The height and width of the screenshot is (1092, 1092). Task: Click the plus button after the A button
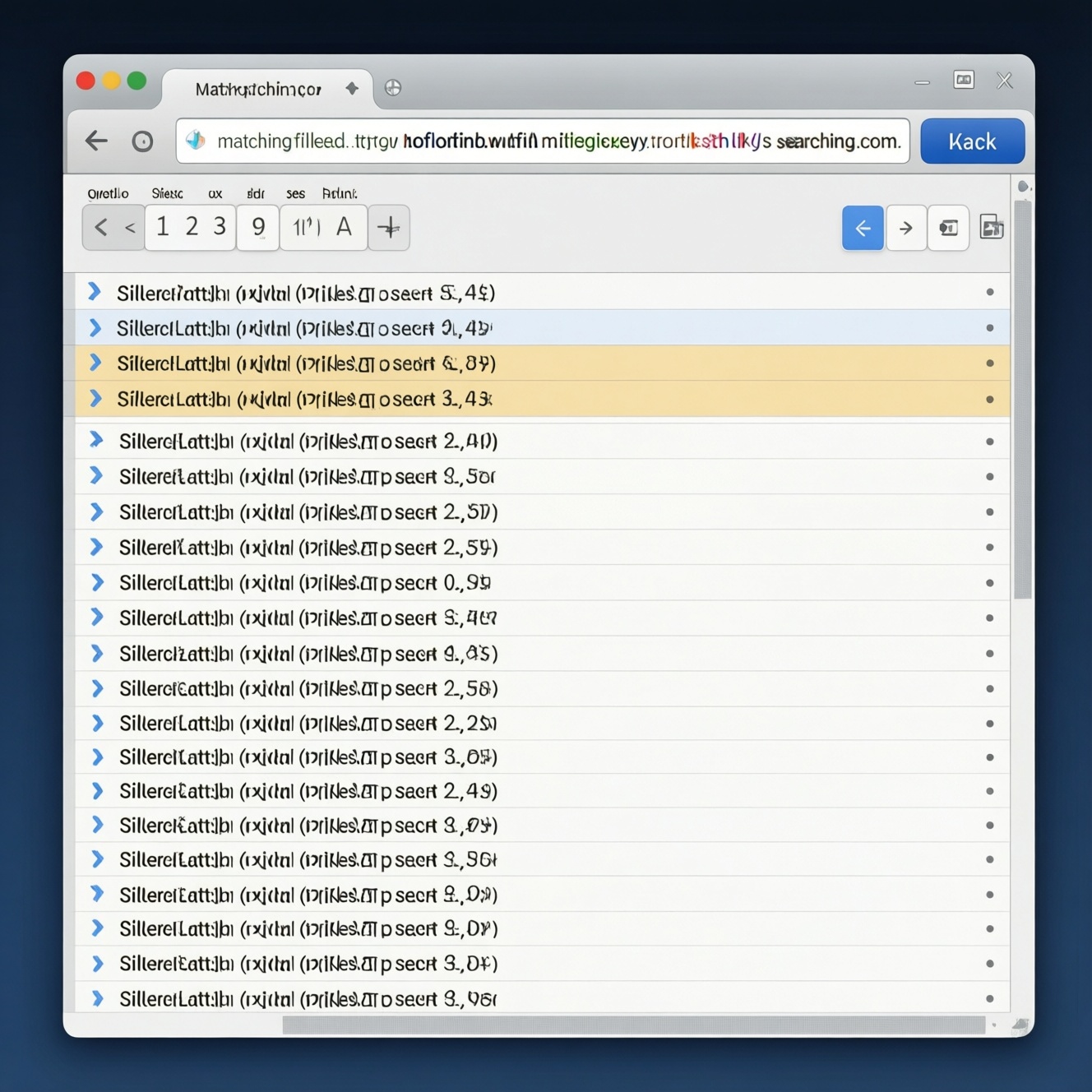[x=389, y=228]
